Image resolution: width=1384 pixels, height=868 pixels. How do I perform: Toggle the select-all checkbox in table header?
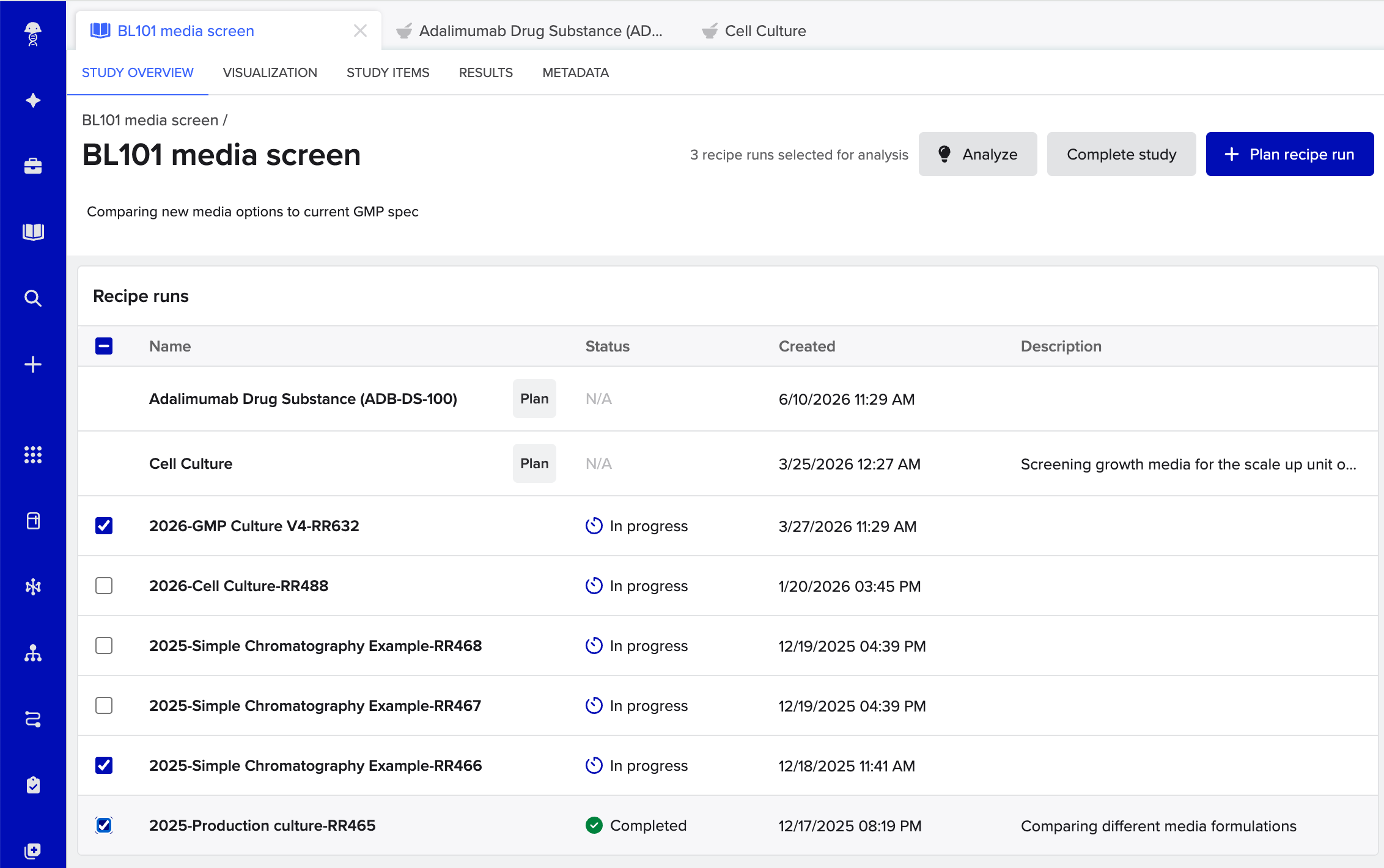(x=104, y=346)
